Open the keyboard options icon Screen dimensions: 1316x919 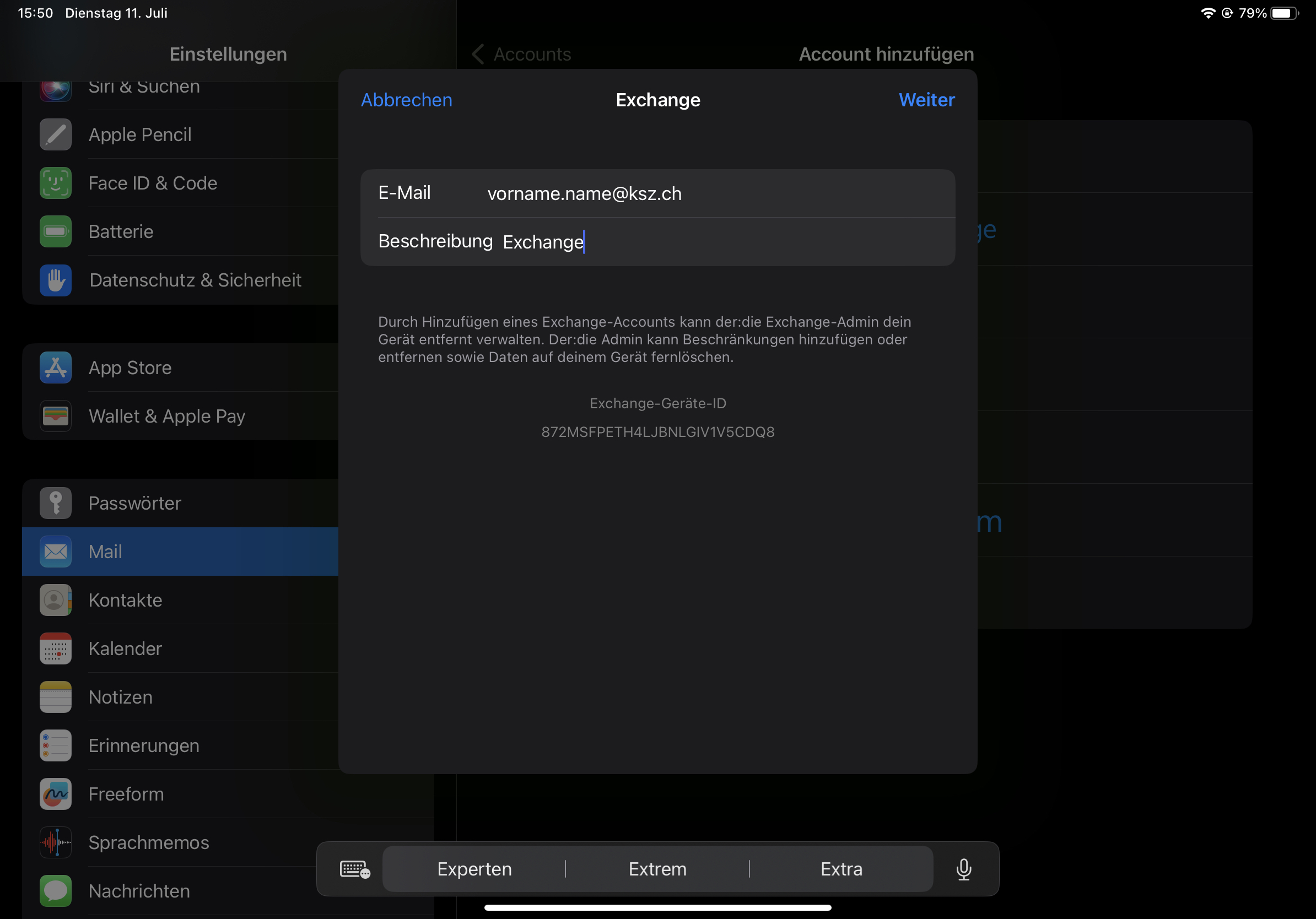pos(355,869)
